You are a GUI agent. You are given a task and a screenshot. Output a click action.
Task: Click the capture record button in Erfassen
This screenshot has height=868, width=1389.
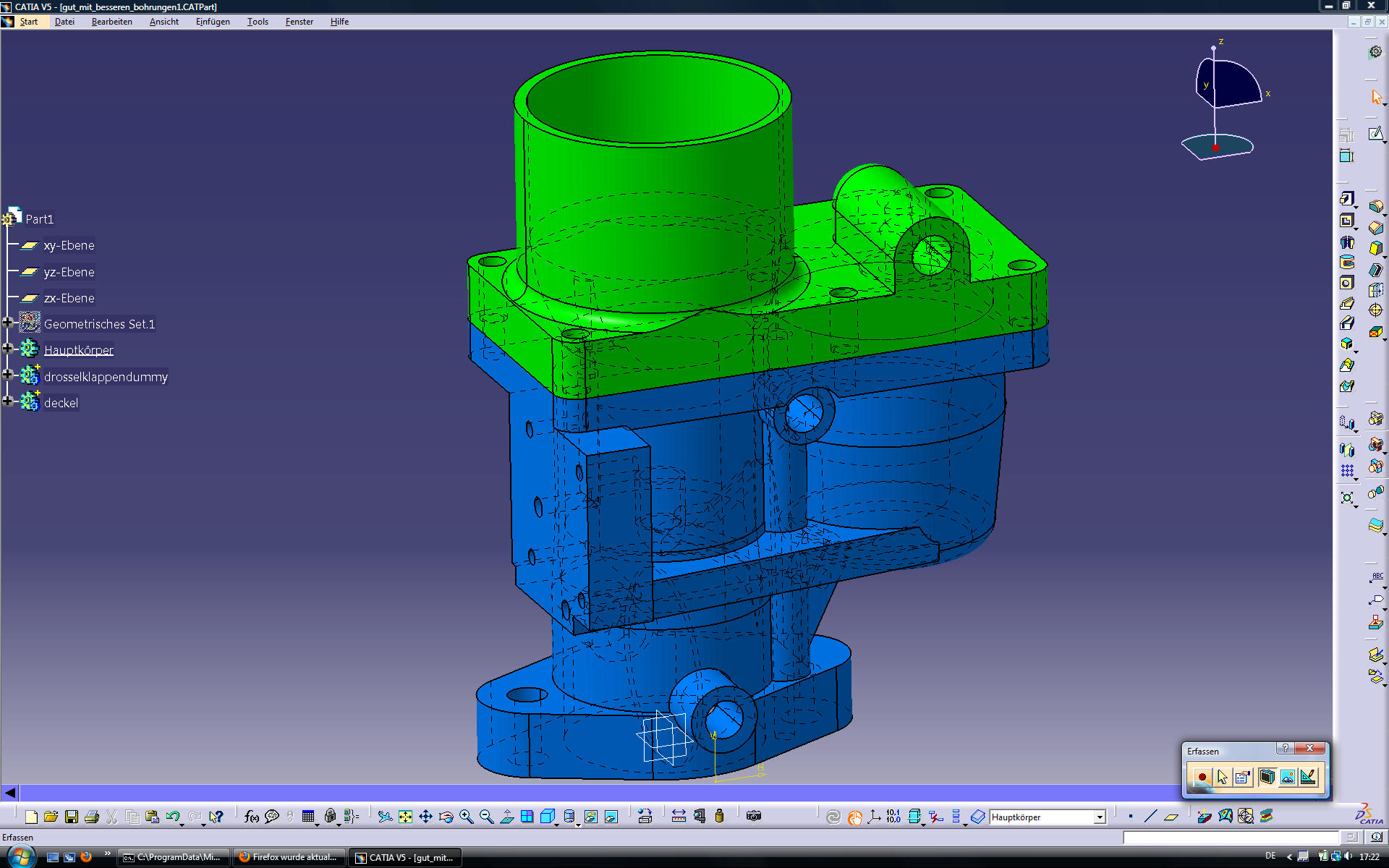click(1202, 778)
